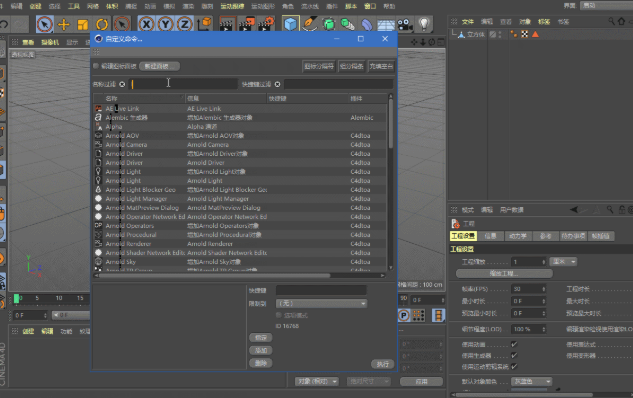This screenshot has width=633, height=398.
Task: Open Render Settings clapperboard with gear icon
Action: click(x=266, y=24)
